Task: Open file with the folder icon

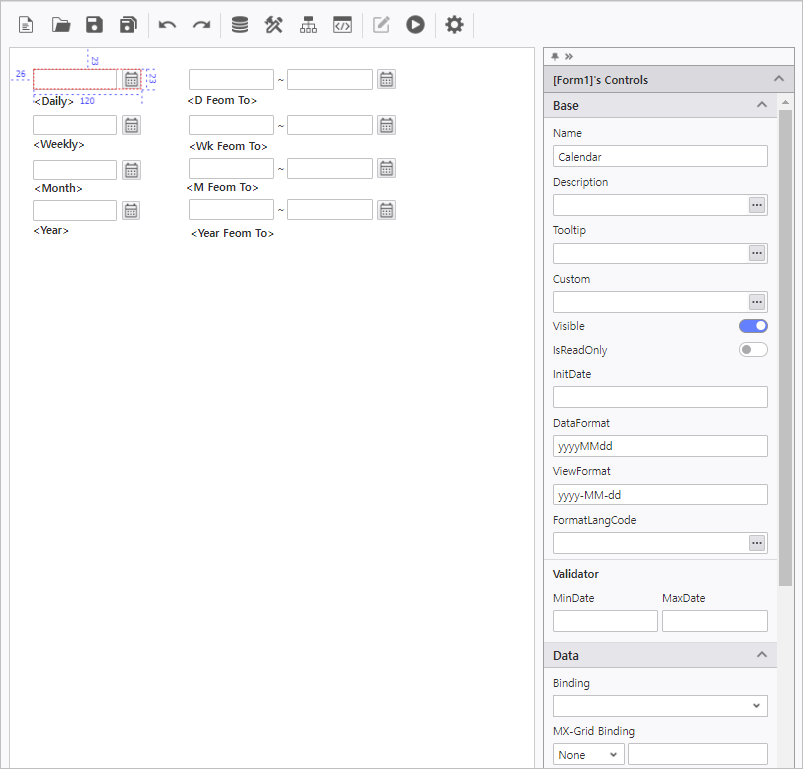Action: tap(61, 25)
